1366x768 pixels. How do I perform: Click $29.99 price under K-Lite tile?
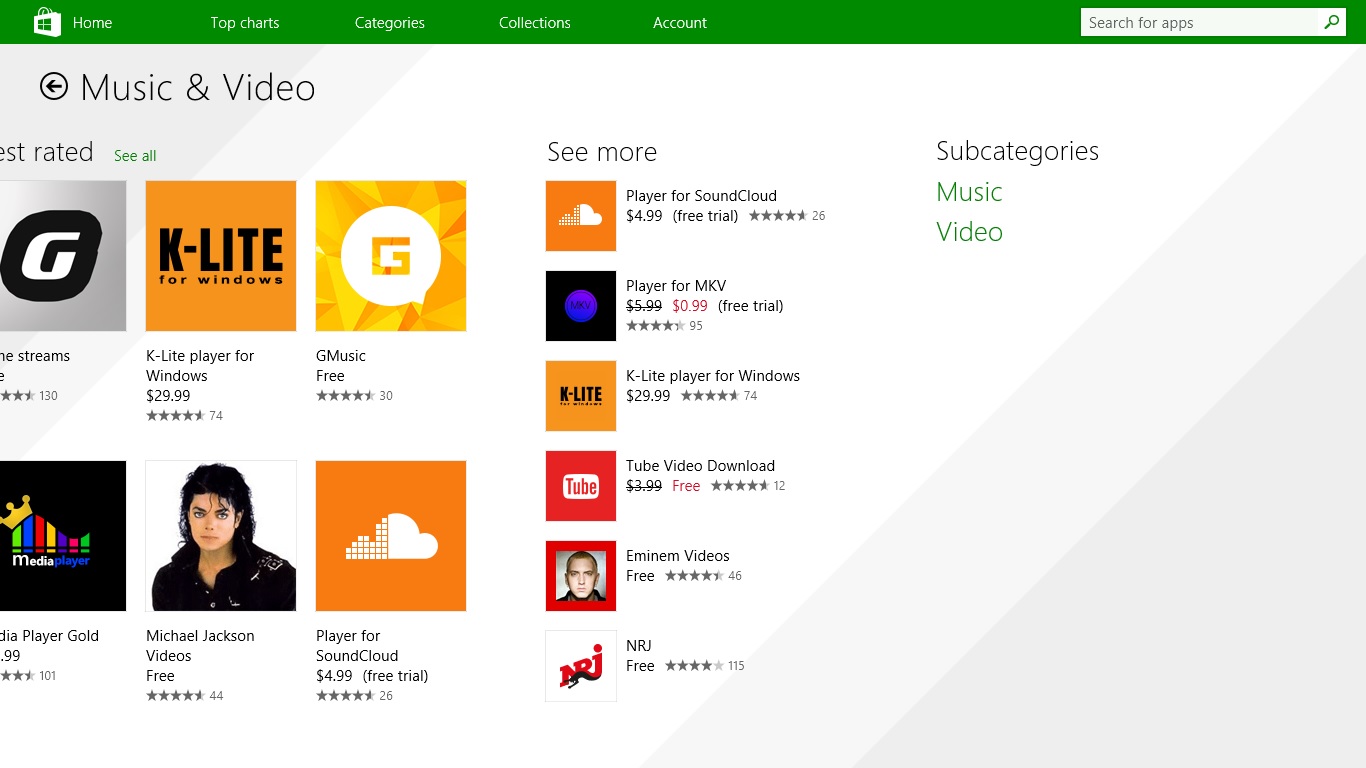(168, 396)
